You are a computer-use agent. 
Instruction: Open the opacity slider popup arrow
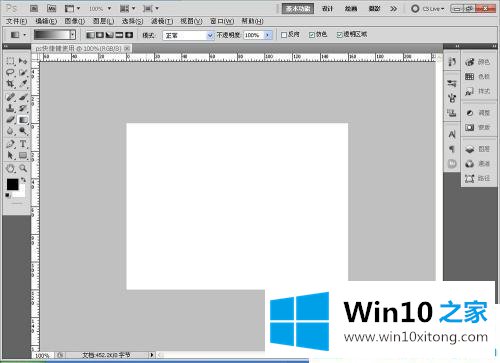pyautogui.click(x=268, y=35)
